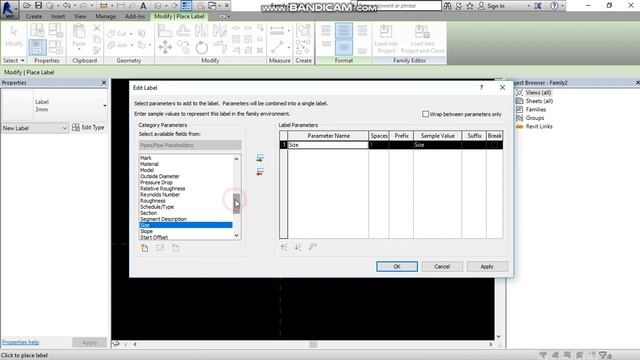Click the Edit Label dialog help question mark

coord(481,87)
